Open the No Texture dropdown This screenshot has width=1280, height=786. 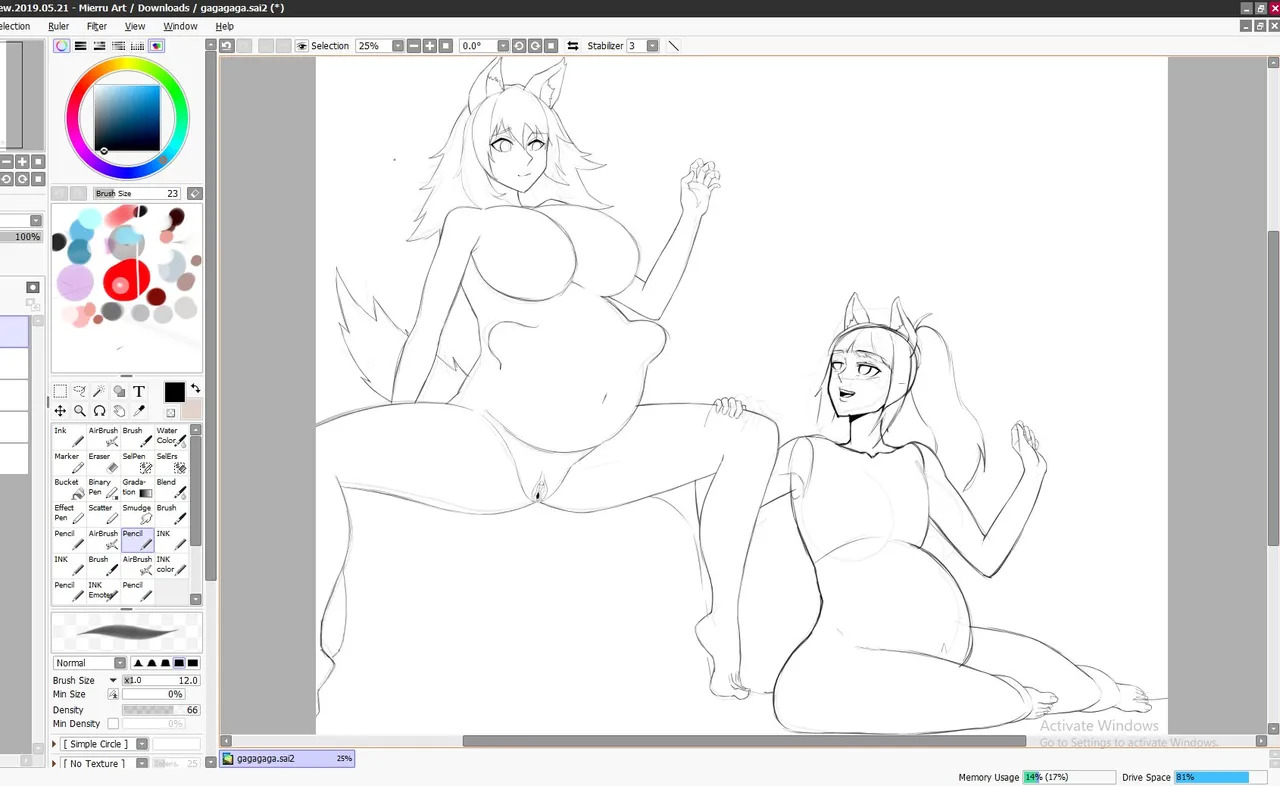142,763
